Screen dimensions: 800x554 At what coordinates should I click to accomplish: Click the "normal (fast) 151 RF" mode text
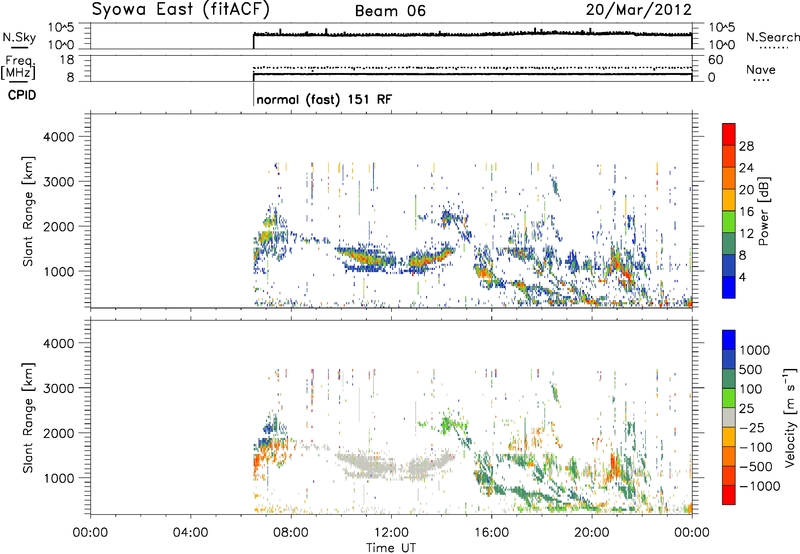tap(324, 99)
